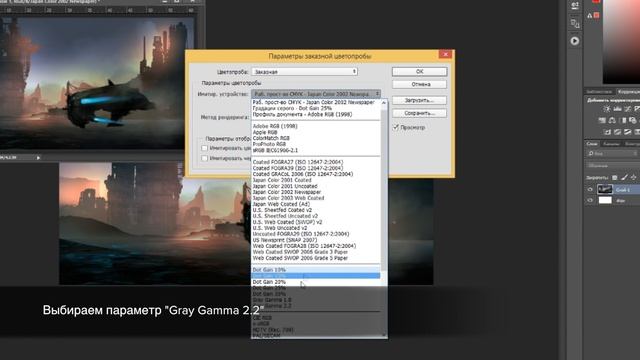This screenshot has width=640, height=360.
Task: Choose Apple RGB profile
Action: [x=316, y=132]
